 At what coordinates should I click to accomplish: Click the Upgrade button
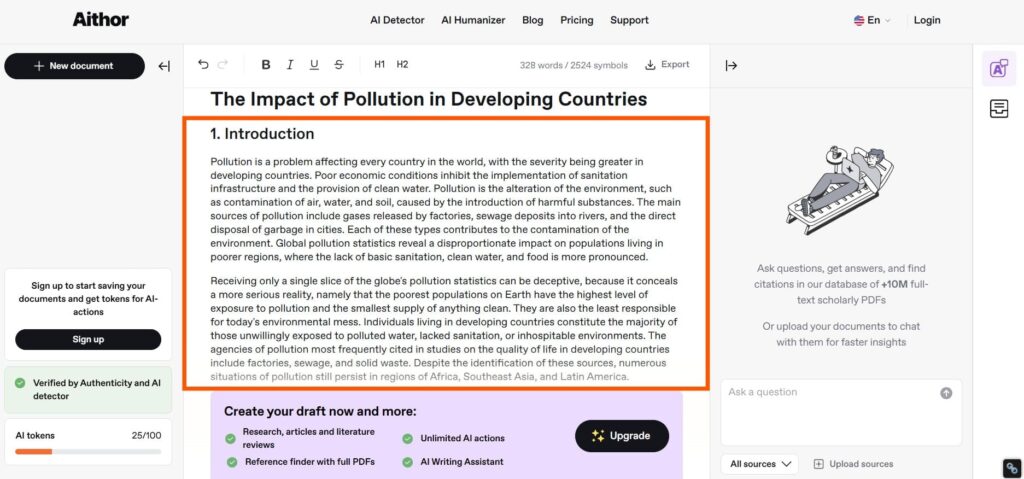click(622, 436)
